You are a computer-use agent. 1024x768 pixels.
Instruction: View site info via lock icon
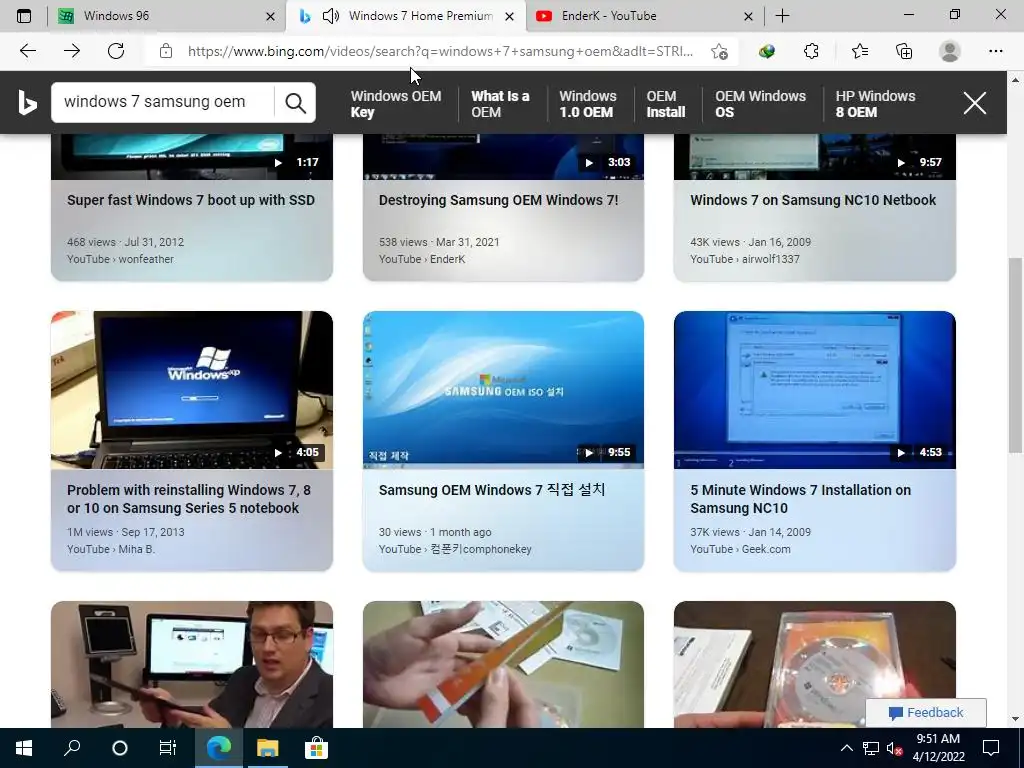[166, 51]
